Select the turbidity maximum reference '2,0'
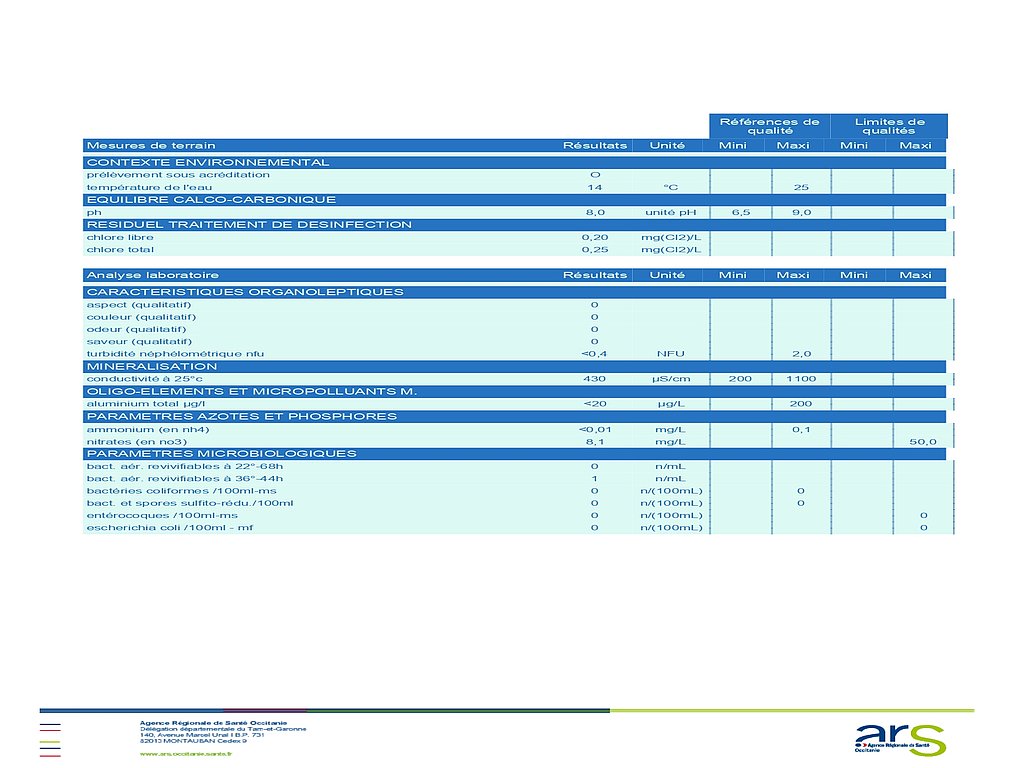 point(801,354)
